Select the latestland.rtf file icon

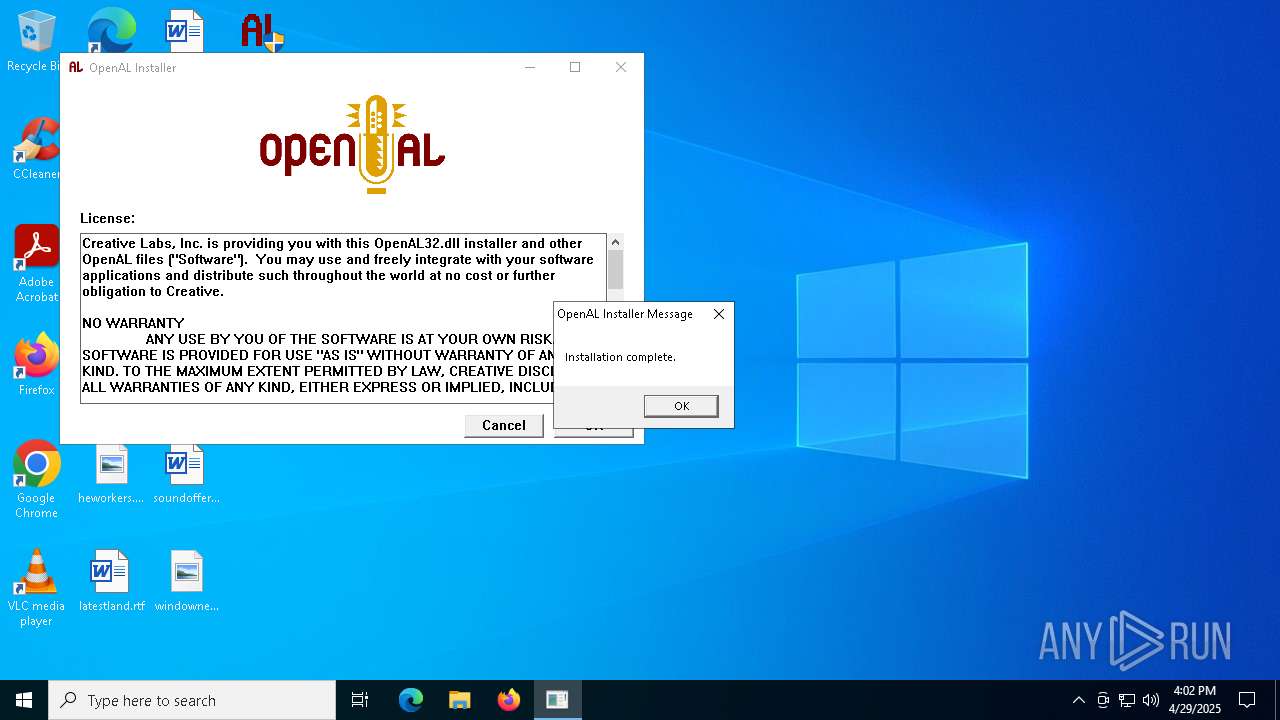pos(111,581)
